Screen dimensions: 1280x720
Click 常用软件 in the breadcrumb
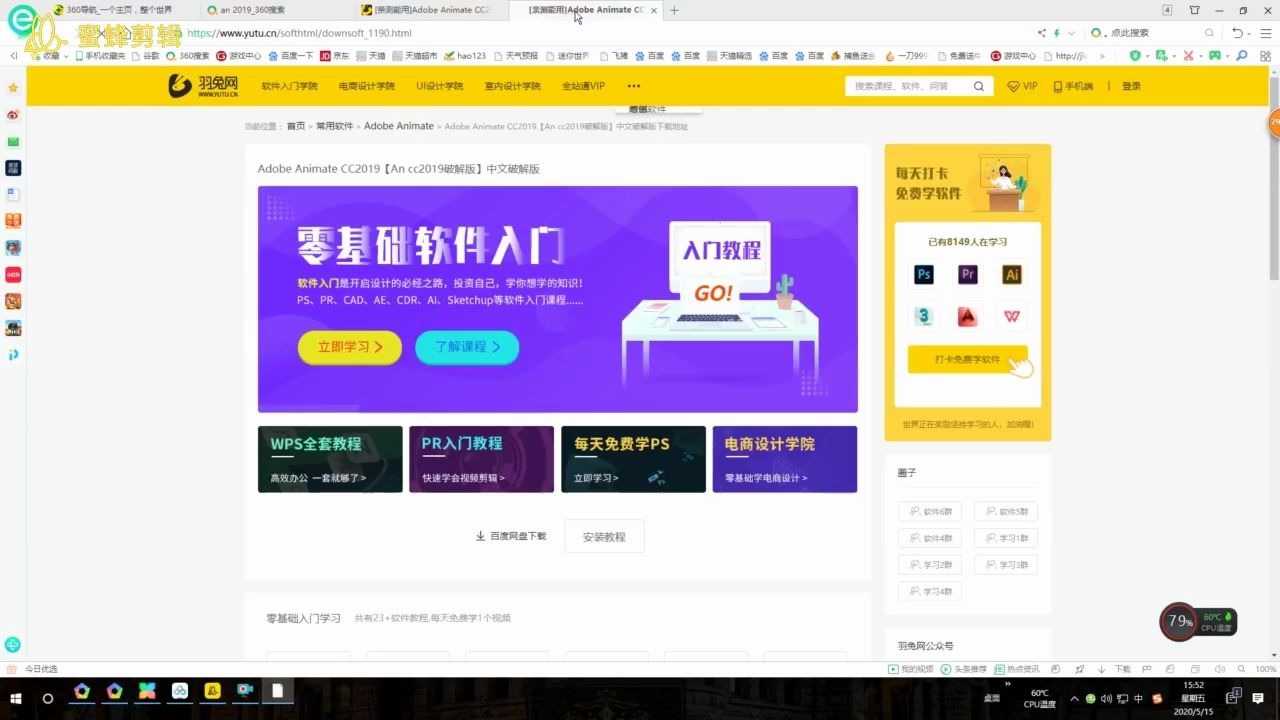[x=335, y=126]
